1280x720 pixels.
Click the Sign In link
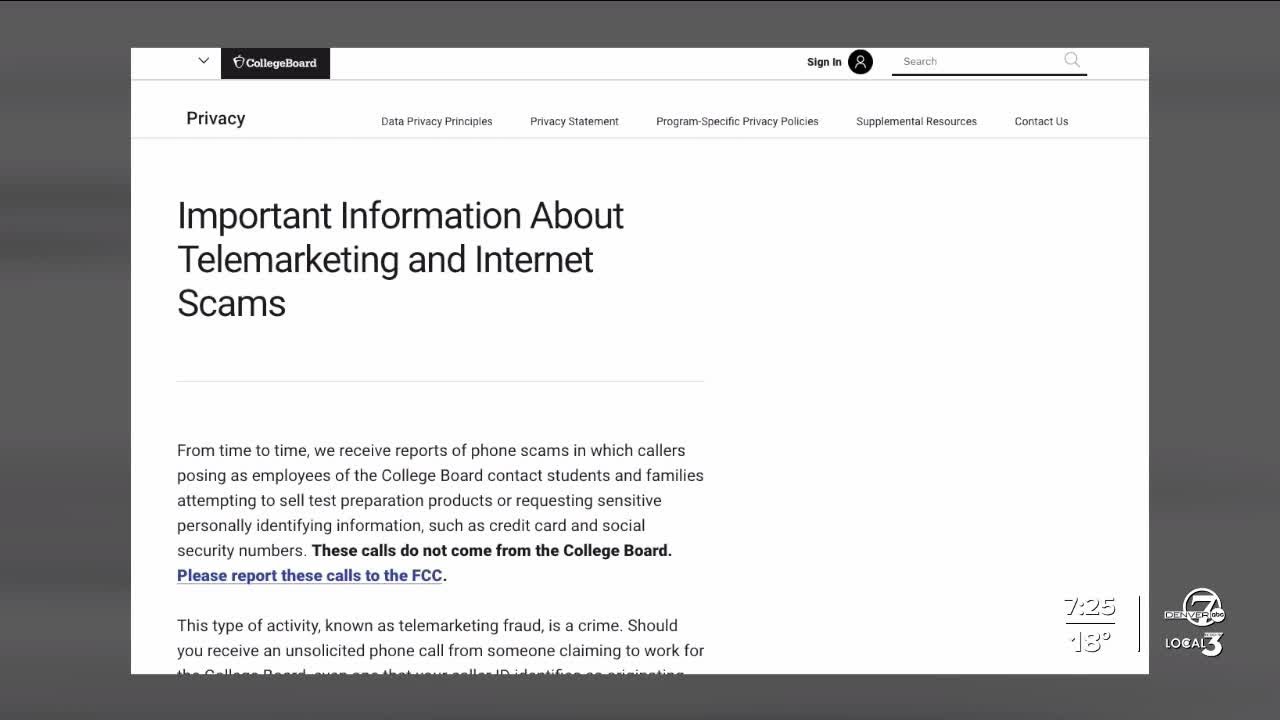click(824, 62)
